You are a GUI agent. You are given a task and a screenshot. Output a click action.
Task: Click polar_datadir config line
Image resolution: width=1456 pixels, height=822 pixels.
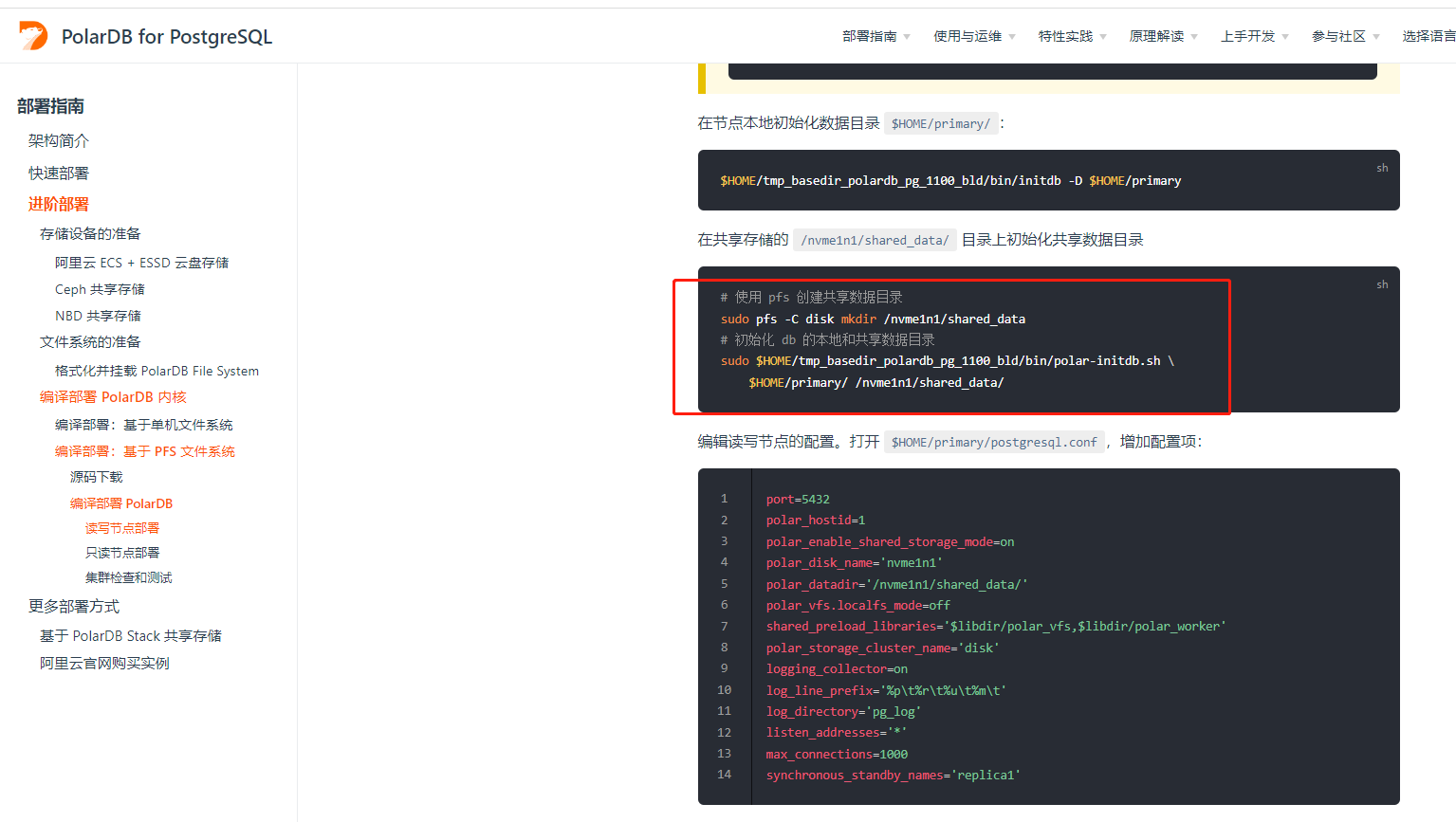point(896,584)
